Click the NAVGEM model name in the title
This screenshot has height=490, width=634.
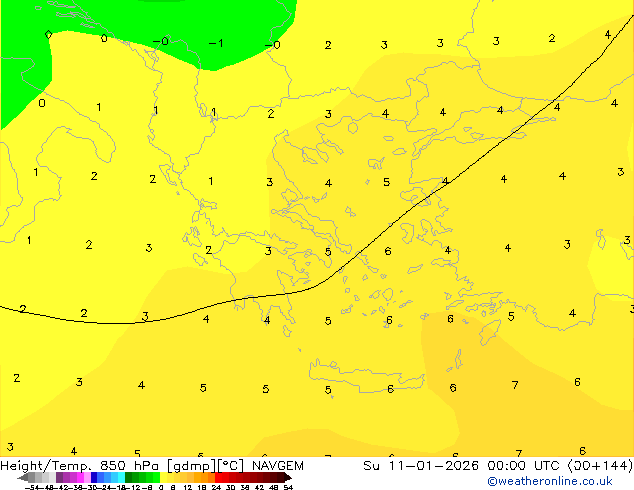pos(278,466)
